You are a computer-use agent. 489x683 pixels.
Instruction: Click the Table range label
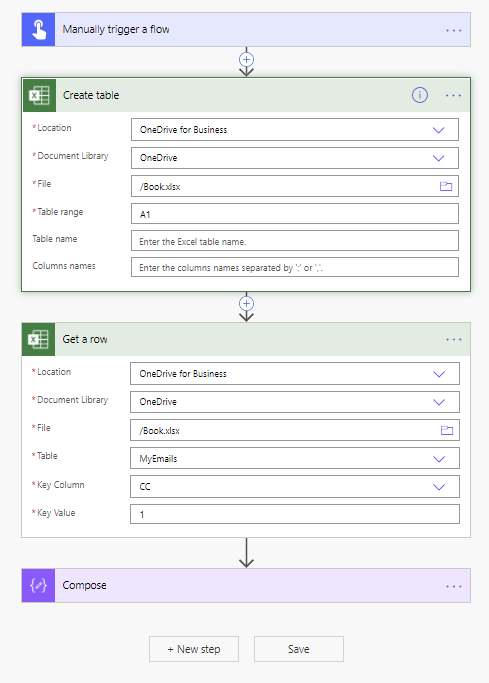tap(60, 212)
